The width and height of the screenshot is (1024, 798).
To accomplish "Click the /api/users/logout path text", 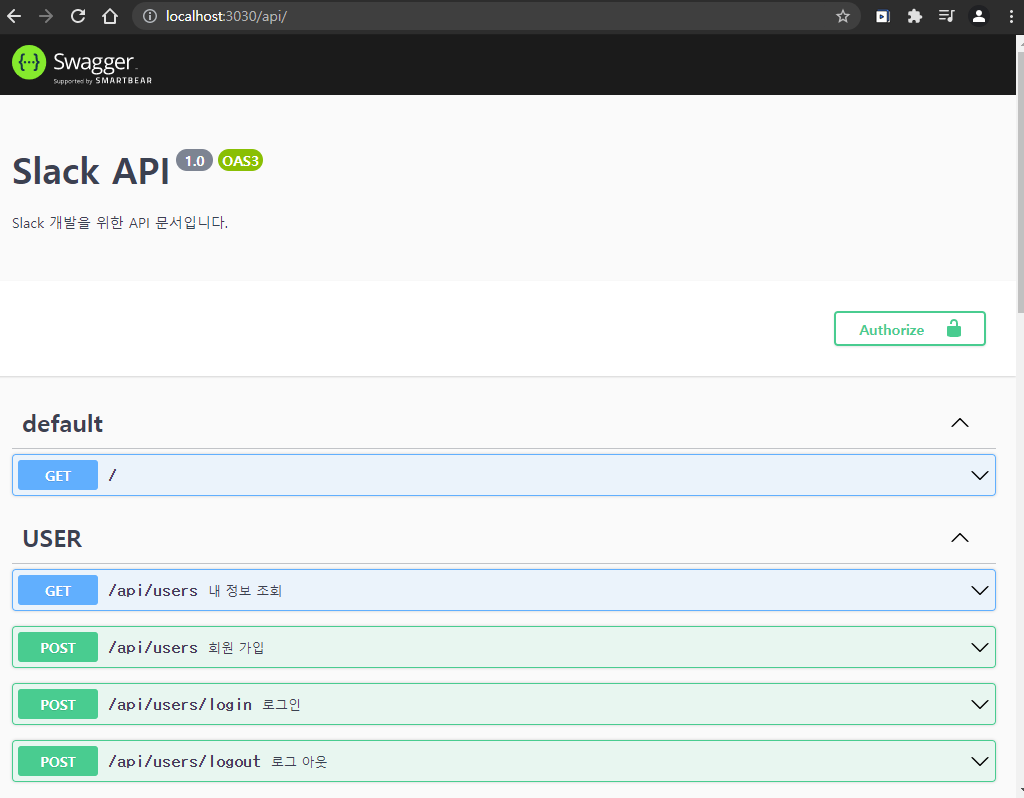I will tap(184, 761).
